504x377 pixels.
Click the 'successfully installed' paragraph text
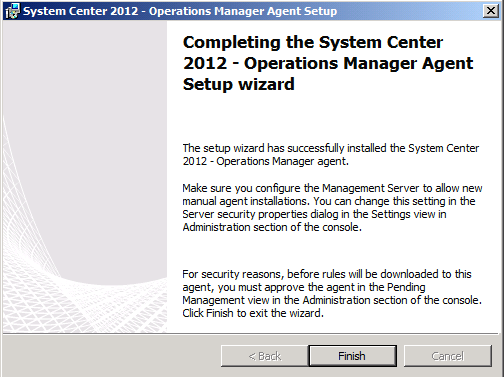(x=331, y=154)
